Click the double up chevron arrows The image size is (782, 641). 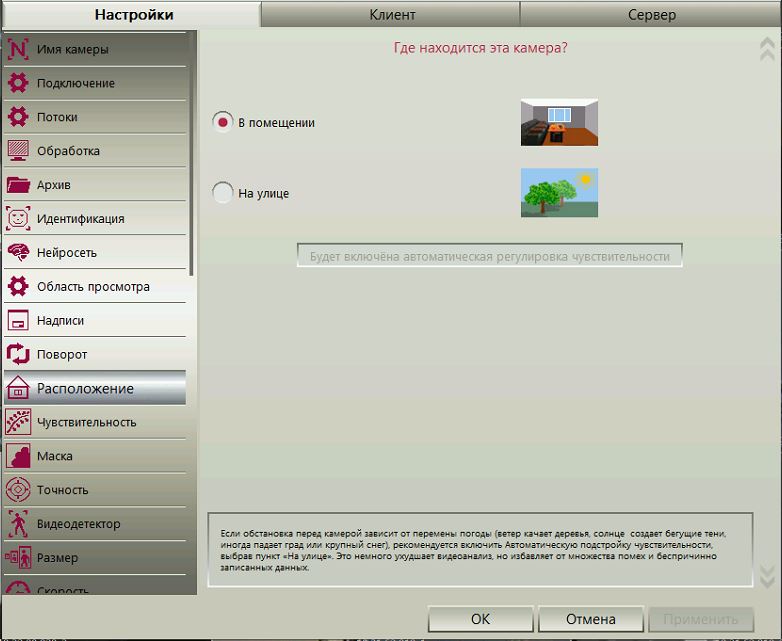(767, 49)
